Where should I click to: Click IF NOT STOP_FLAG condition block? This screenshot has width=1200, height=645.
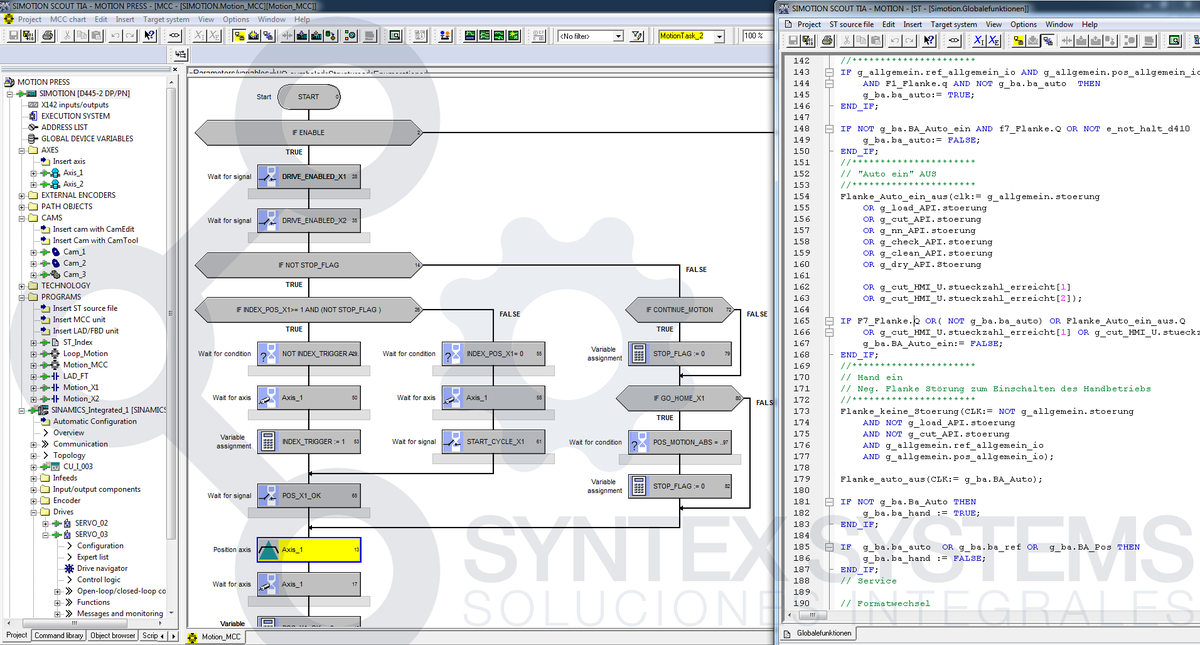coord(308,265)
